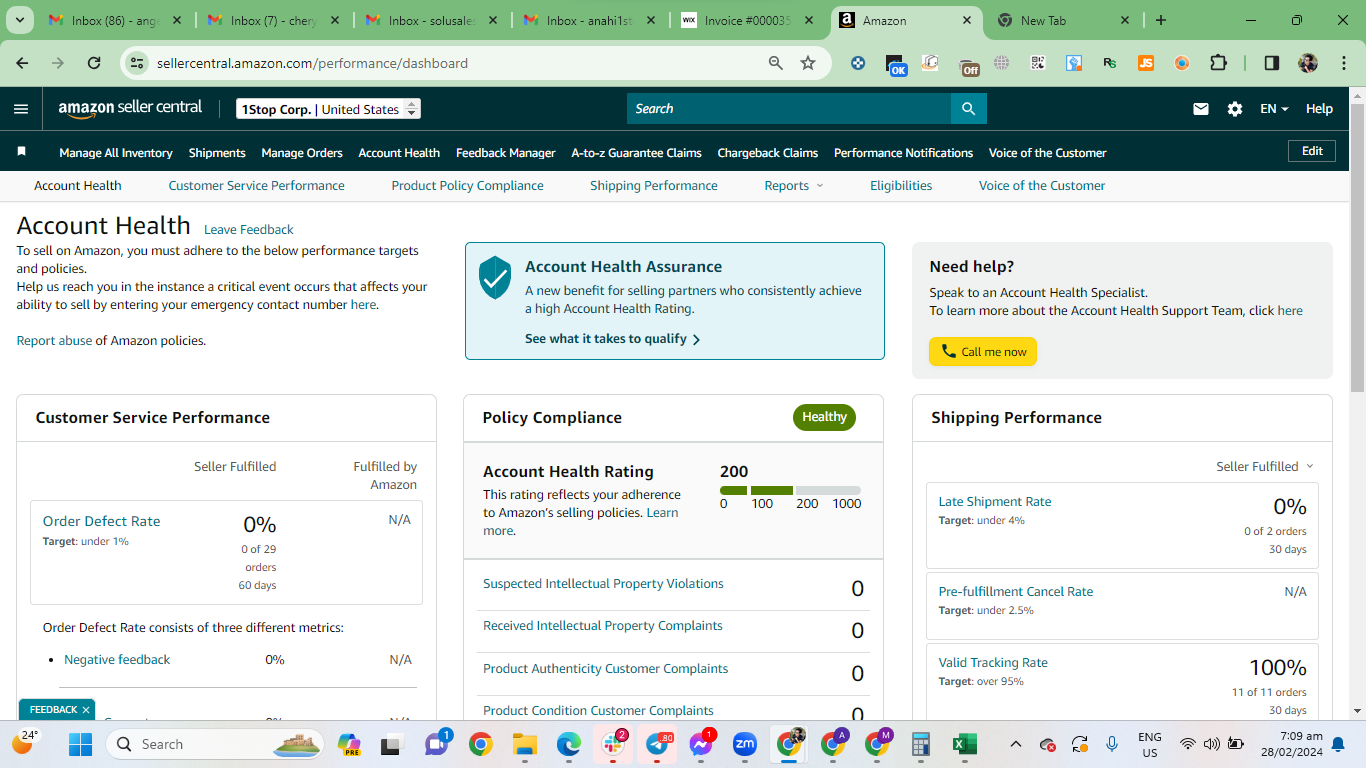
Task: Click the Edit button in the navigation bar
Action: pos(1312,151)
